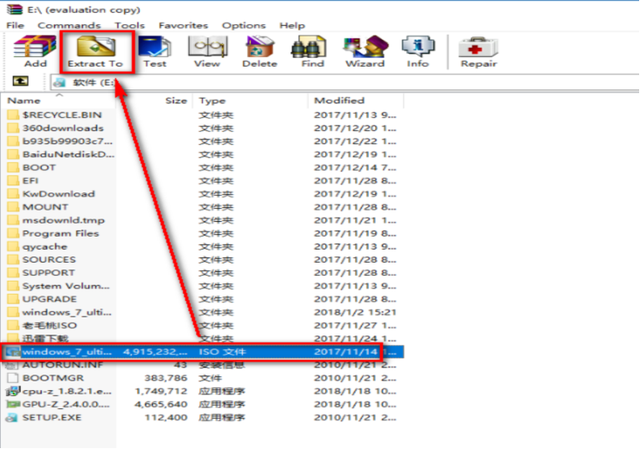Click the 383,786 size cell

[165, 378]
